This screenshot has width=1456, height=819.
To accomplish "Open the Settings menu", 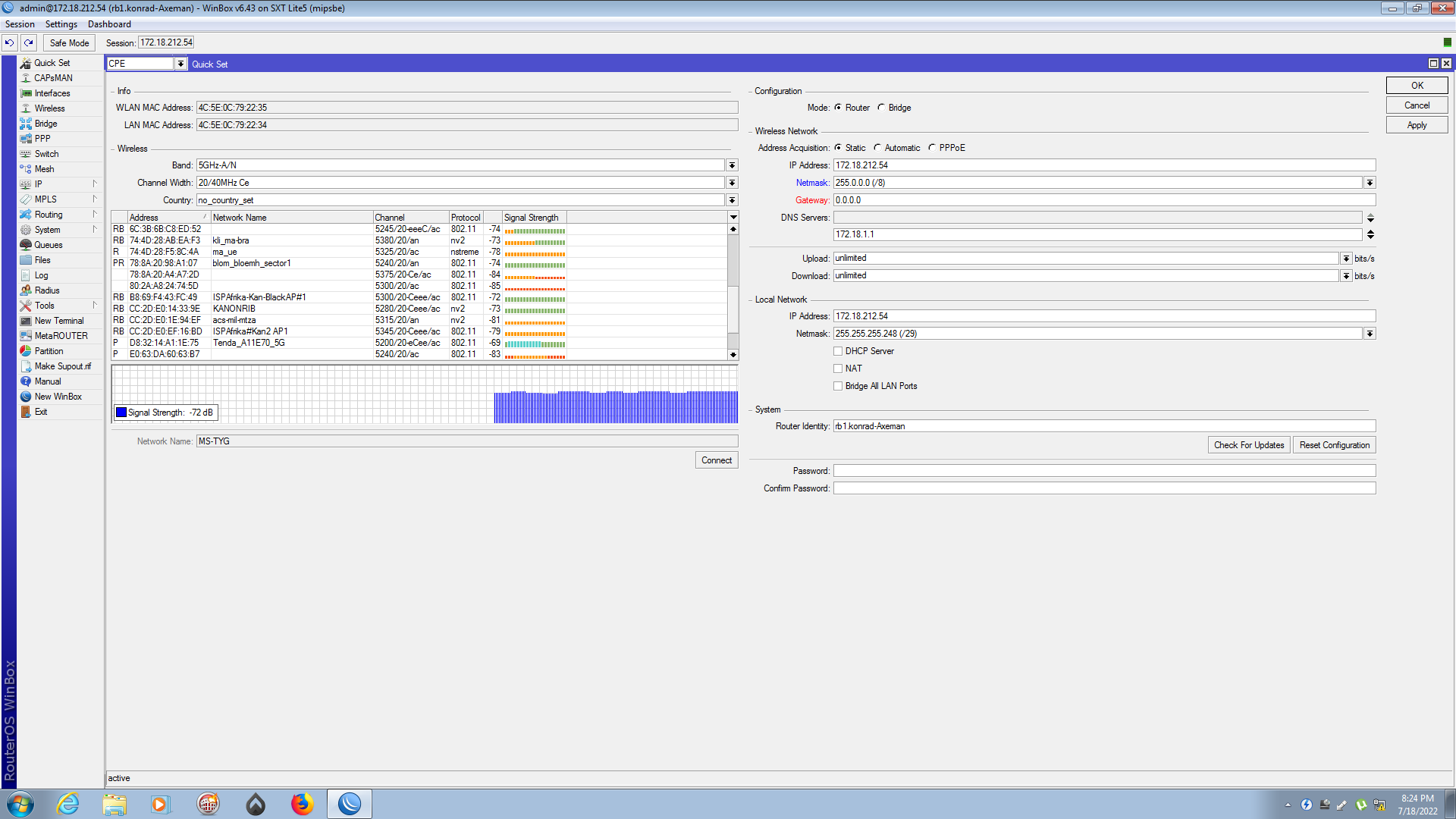I will 61,24.
